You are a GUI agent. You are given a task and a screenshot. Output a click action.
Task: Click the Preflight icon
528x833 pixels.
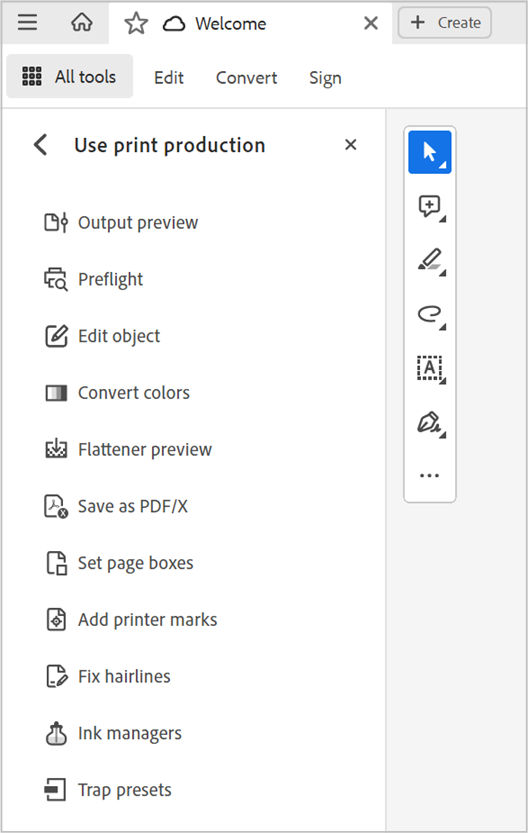click(56, 279)
